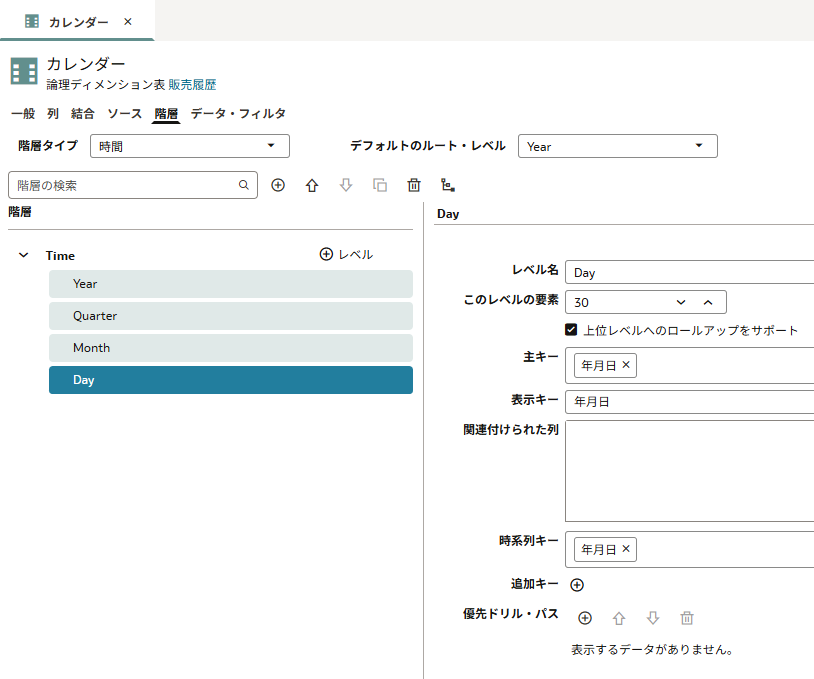Click the 関連付けられた列 box
The image size is (814, 679).
point(689,471)
